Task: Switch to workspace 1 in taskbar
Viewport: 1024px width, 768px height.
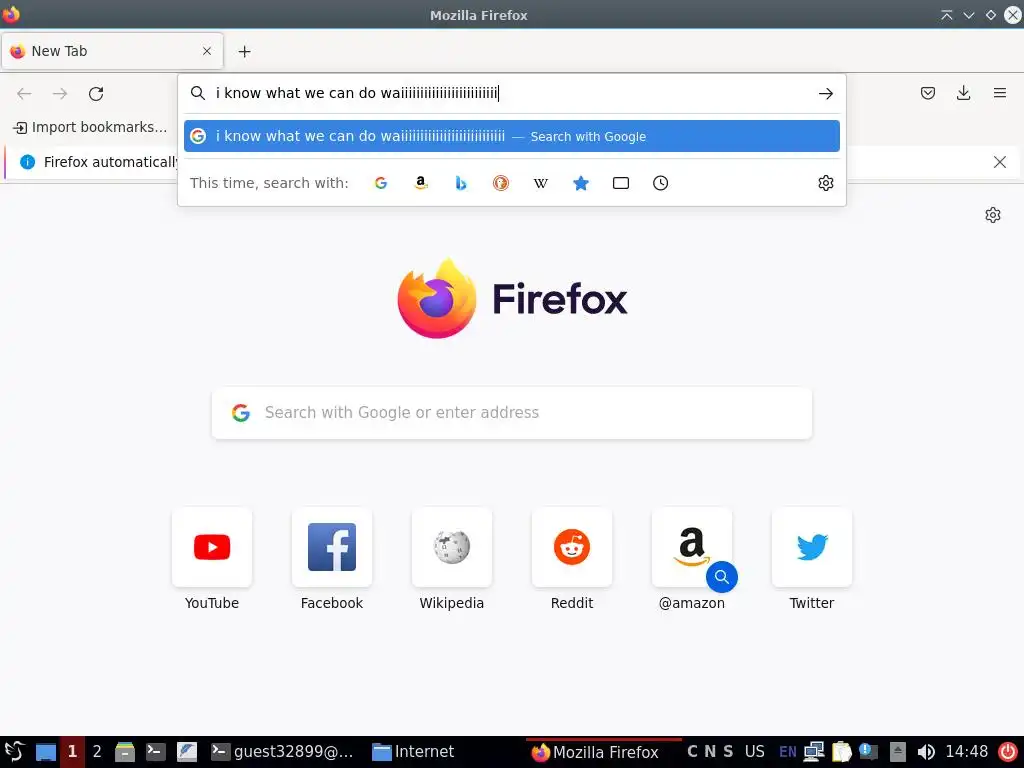Action: pos(72,752)
